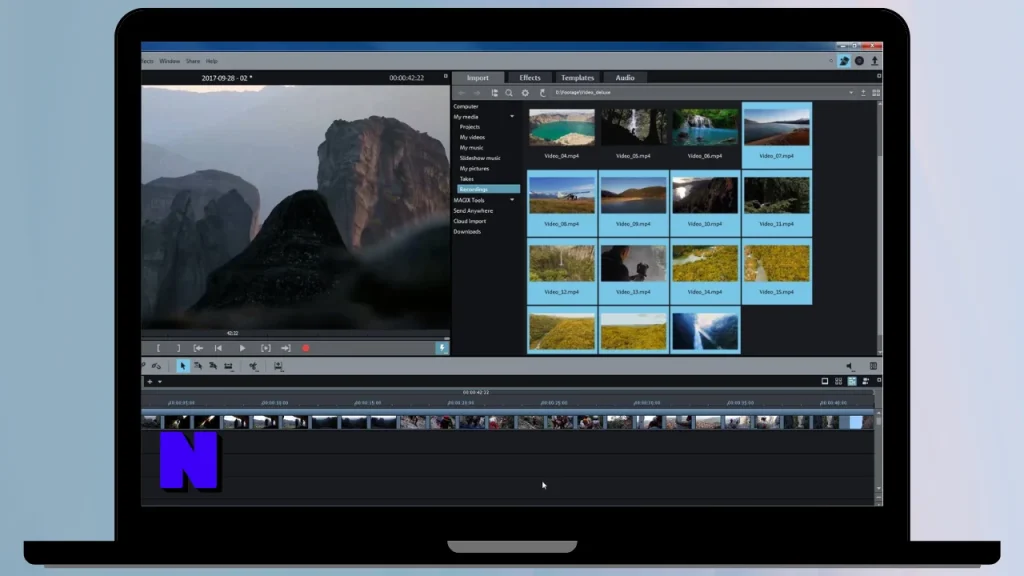Click the upload export arrow icon
Viewport: 1024px width, 576px height.
click(874, 61)
